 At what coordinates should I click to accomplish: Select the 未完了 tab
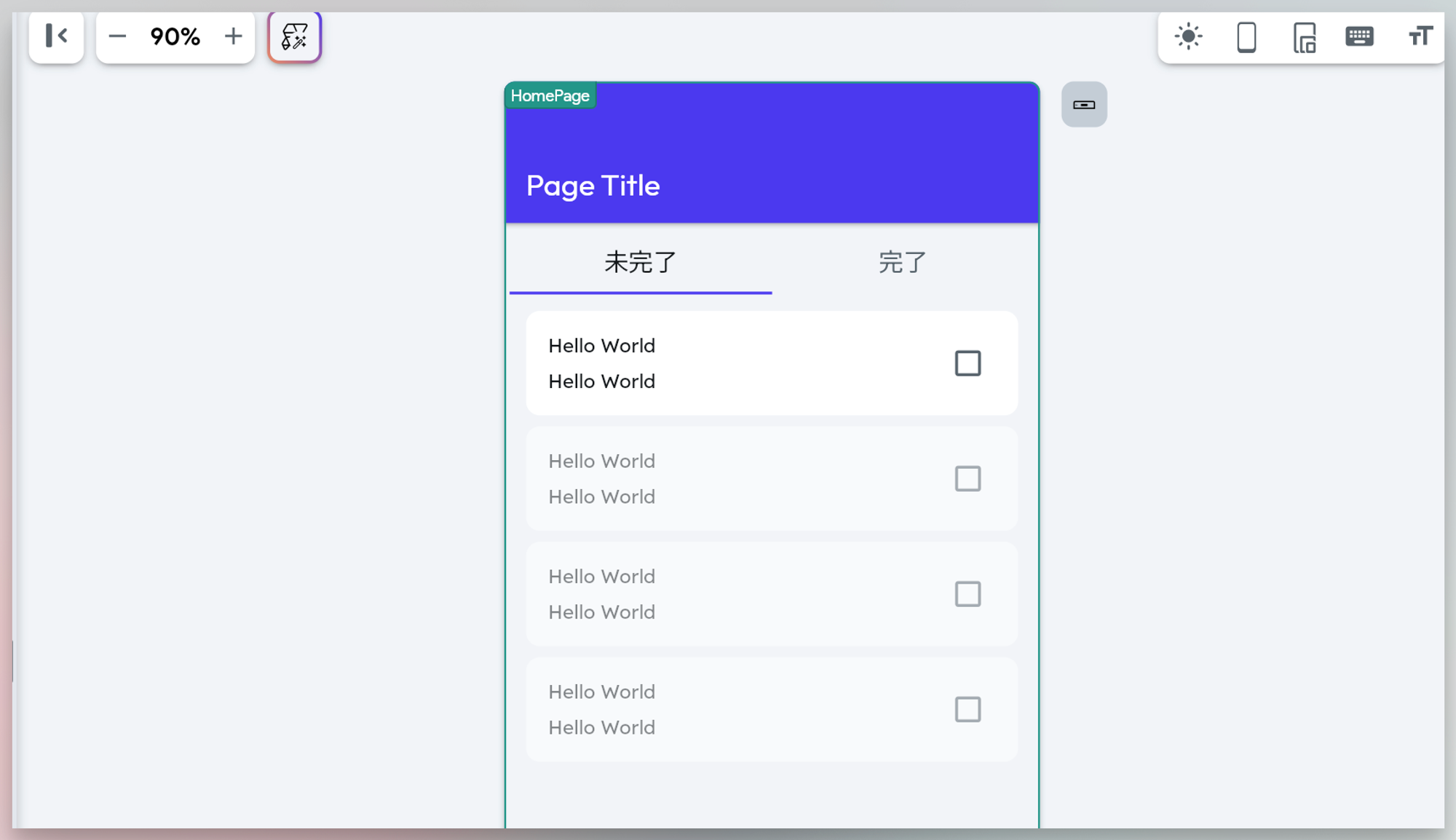click(x=639, y=263)
